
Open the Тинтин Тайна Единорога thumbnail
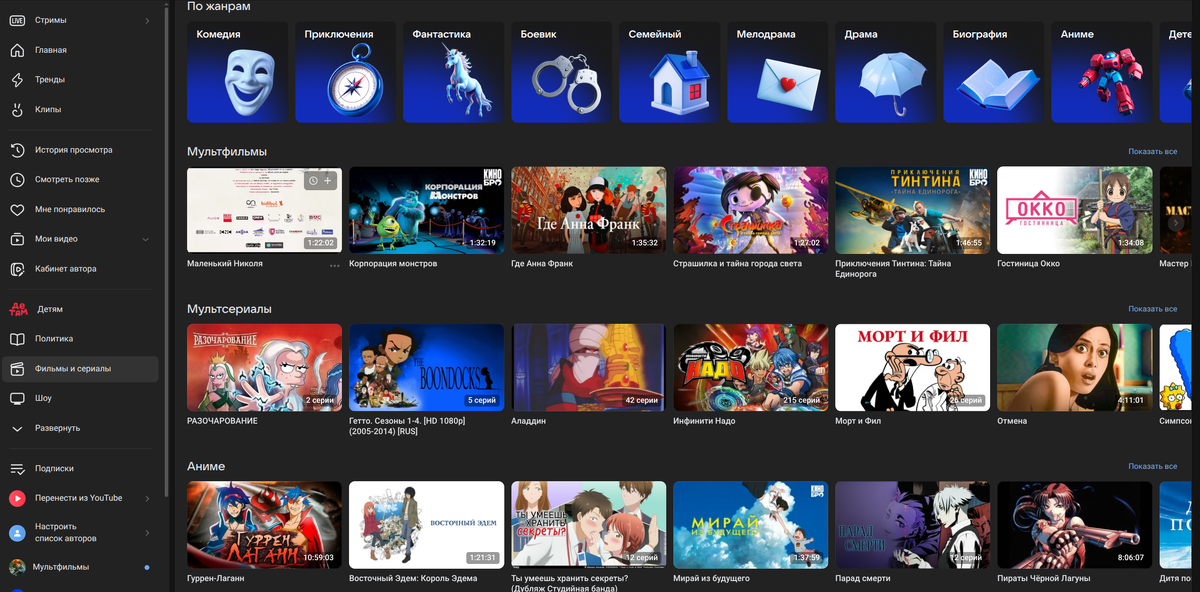click(912, 210)
